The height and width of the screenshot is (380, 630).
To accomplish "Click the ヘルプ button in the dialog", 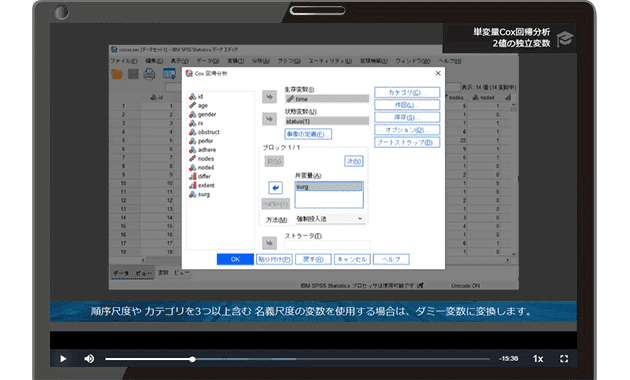I will click(391, 259).
